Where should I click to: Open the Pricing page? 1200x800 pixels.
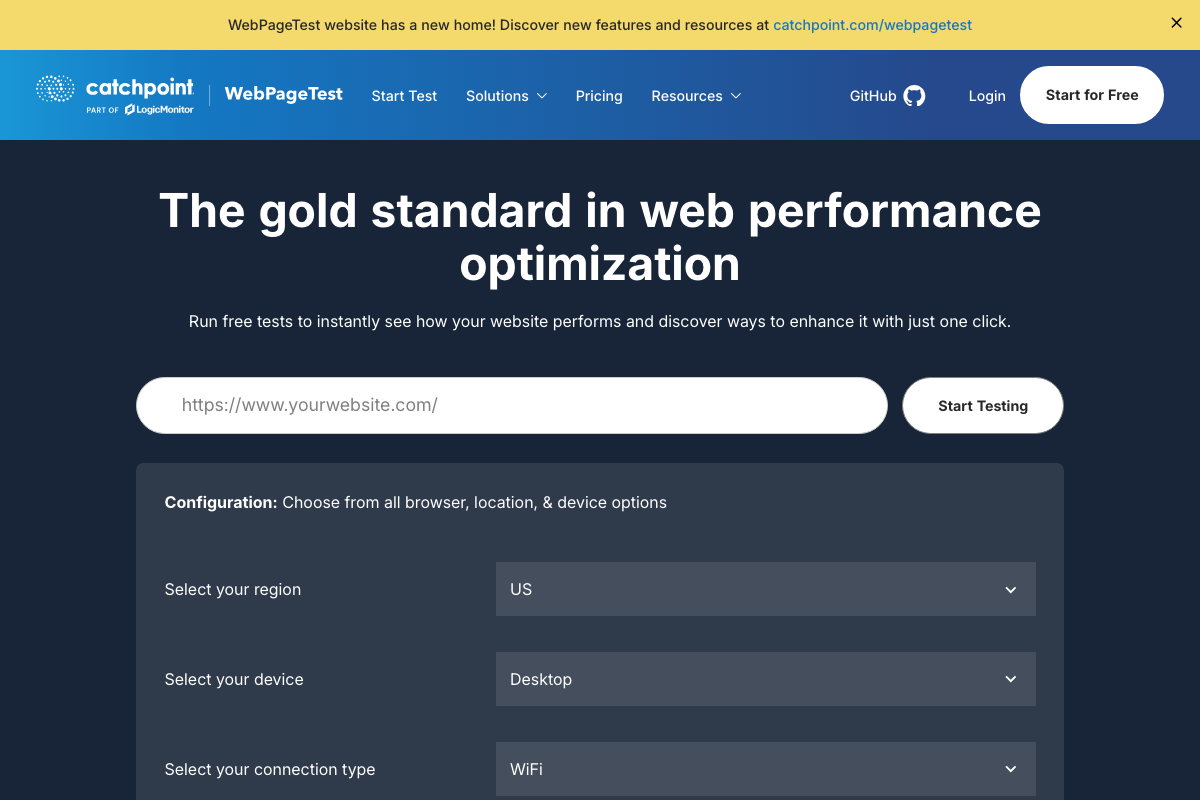point(599,96)
